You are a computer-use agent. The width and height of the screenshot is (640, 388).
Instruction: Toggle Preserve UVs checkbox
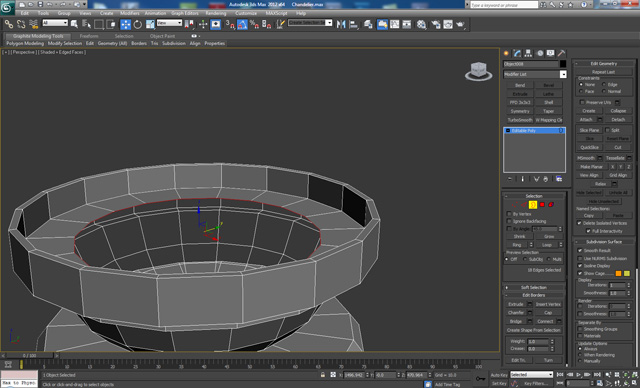582,102
